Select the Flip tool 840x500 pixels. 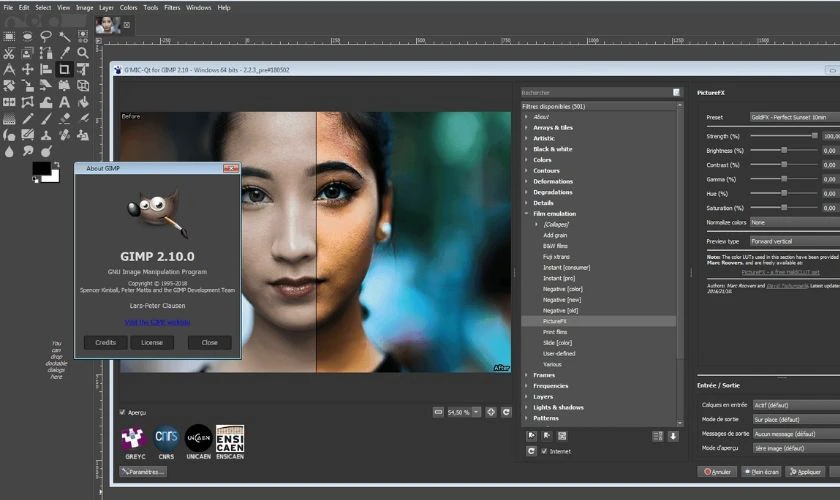coord(9,102)
